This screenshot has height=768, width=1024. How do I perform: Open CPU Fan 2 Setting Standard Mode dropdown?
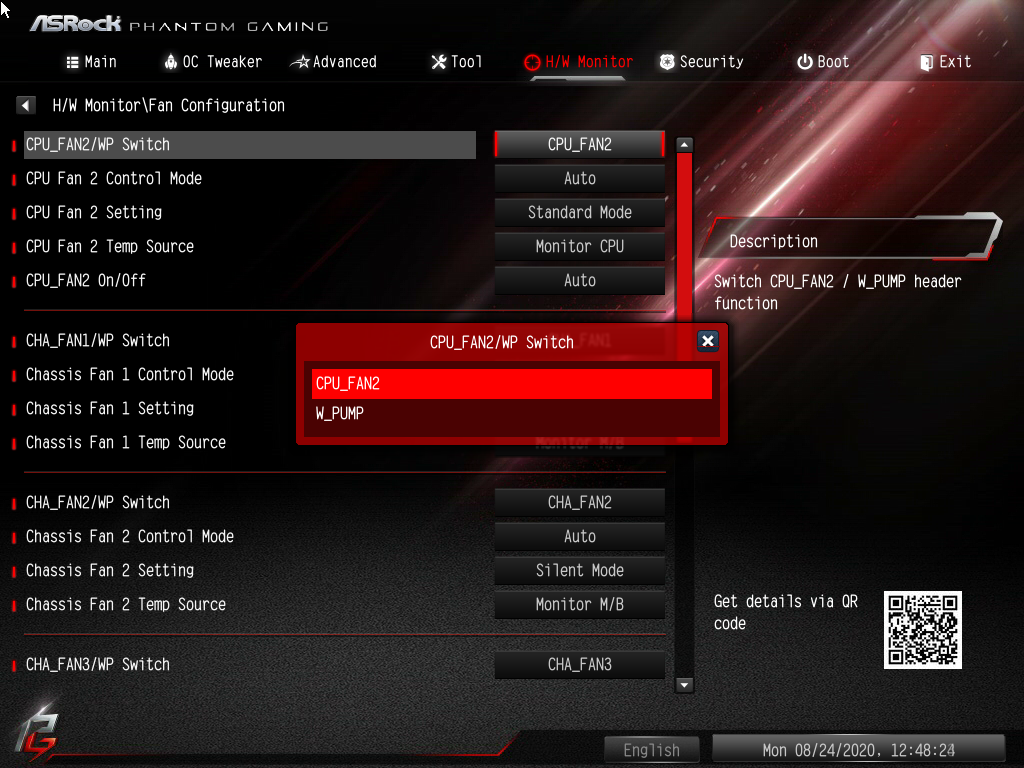click(580, 212)
